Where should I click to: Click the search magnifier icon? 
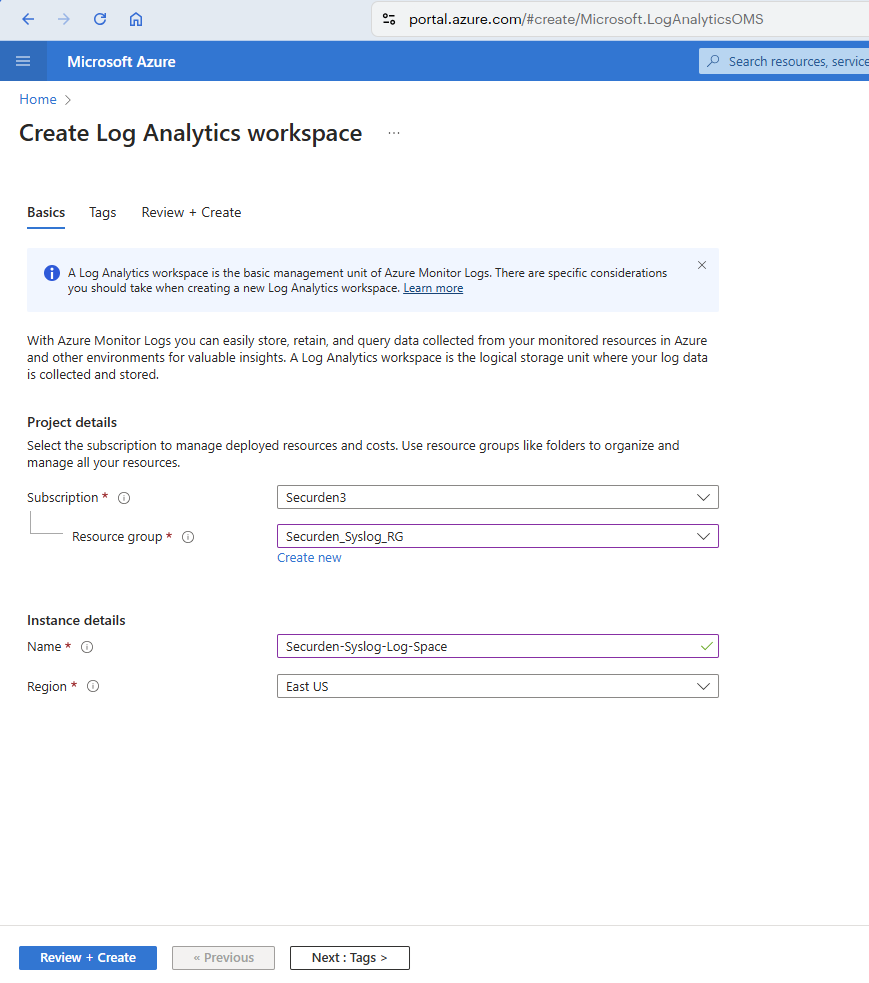pos(713,61)
